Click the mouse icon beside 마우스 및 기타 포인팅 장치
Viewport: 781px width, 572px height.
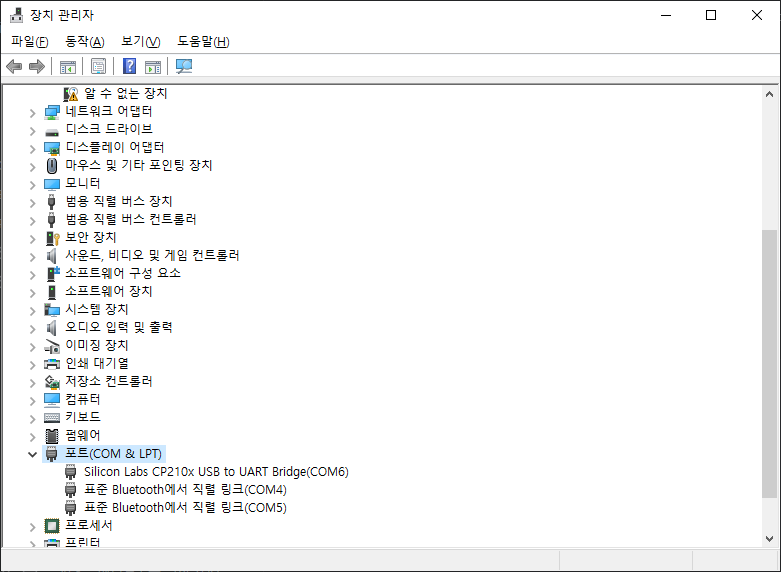point(52,165)
